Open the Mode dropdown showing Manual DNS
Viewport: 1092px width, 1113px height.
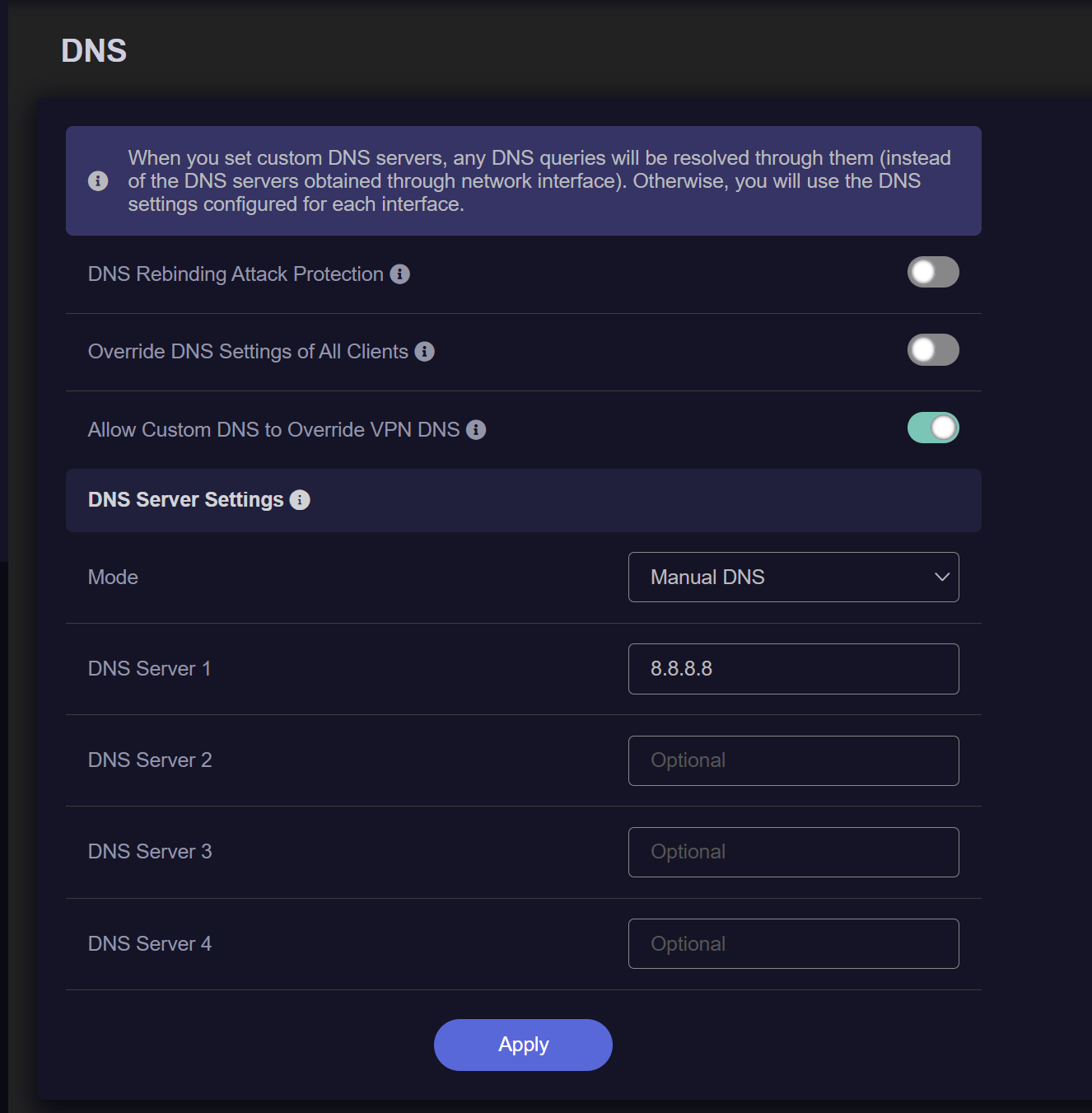point(793,578)
